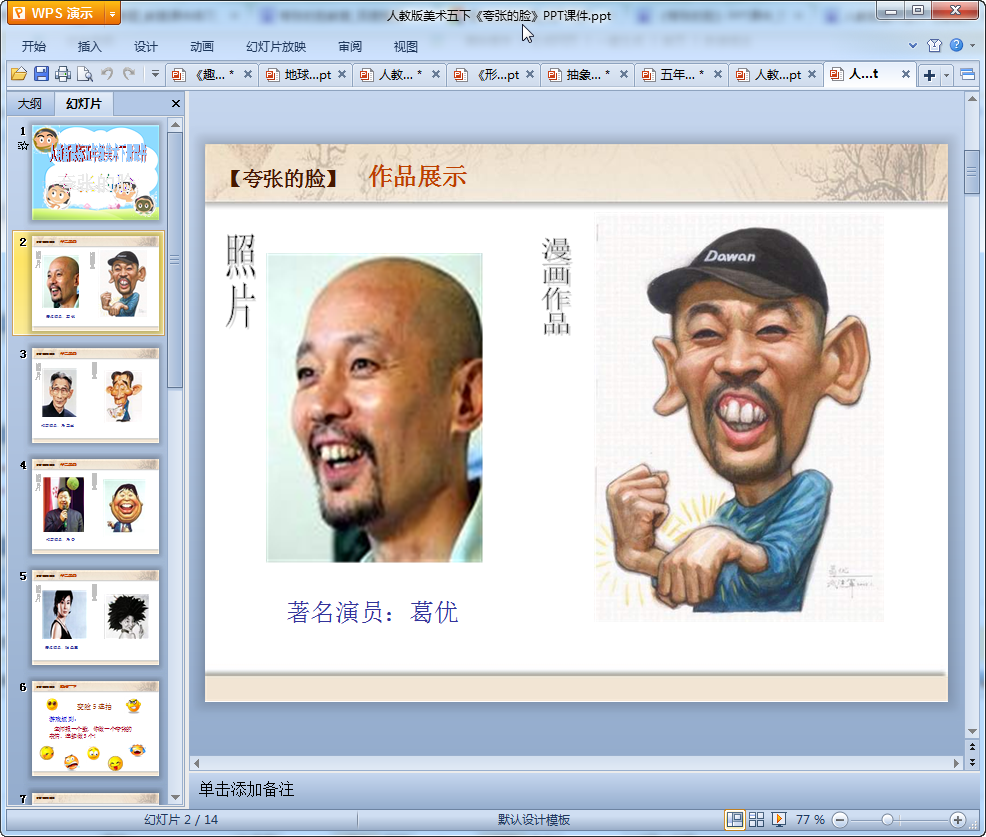
Task: Undo the last action
Action: pos(108,74)
